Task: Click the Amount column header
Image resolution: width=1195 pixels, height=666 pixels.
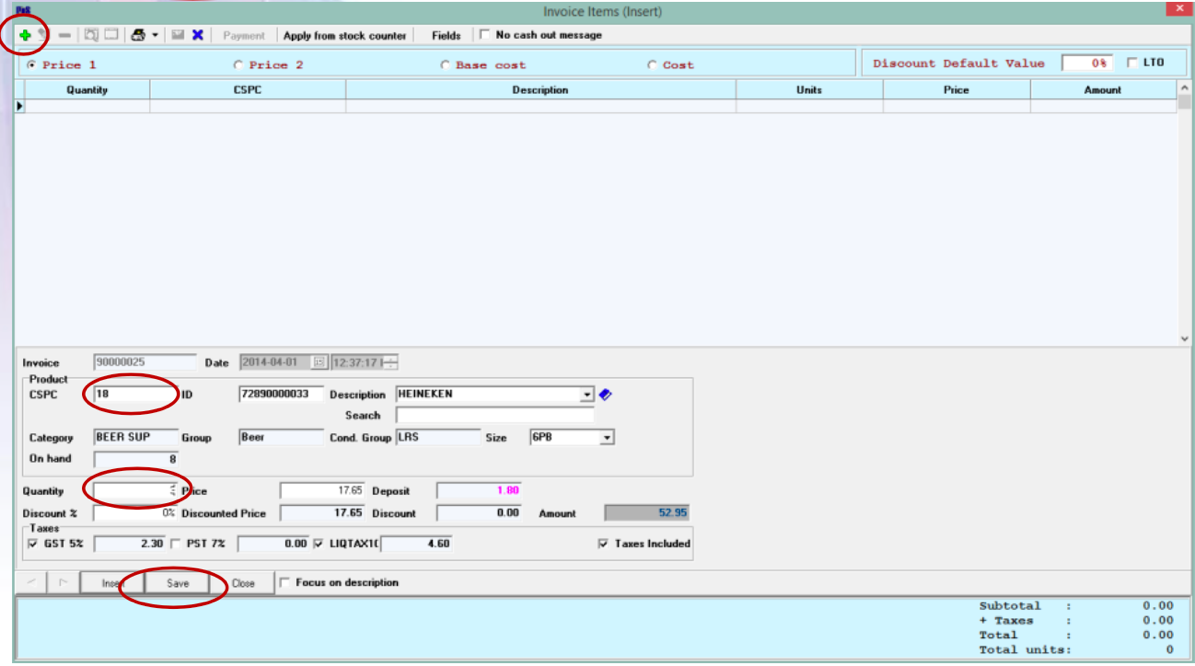Action: [1103, 90]
